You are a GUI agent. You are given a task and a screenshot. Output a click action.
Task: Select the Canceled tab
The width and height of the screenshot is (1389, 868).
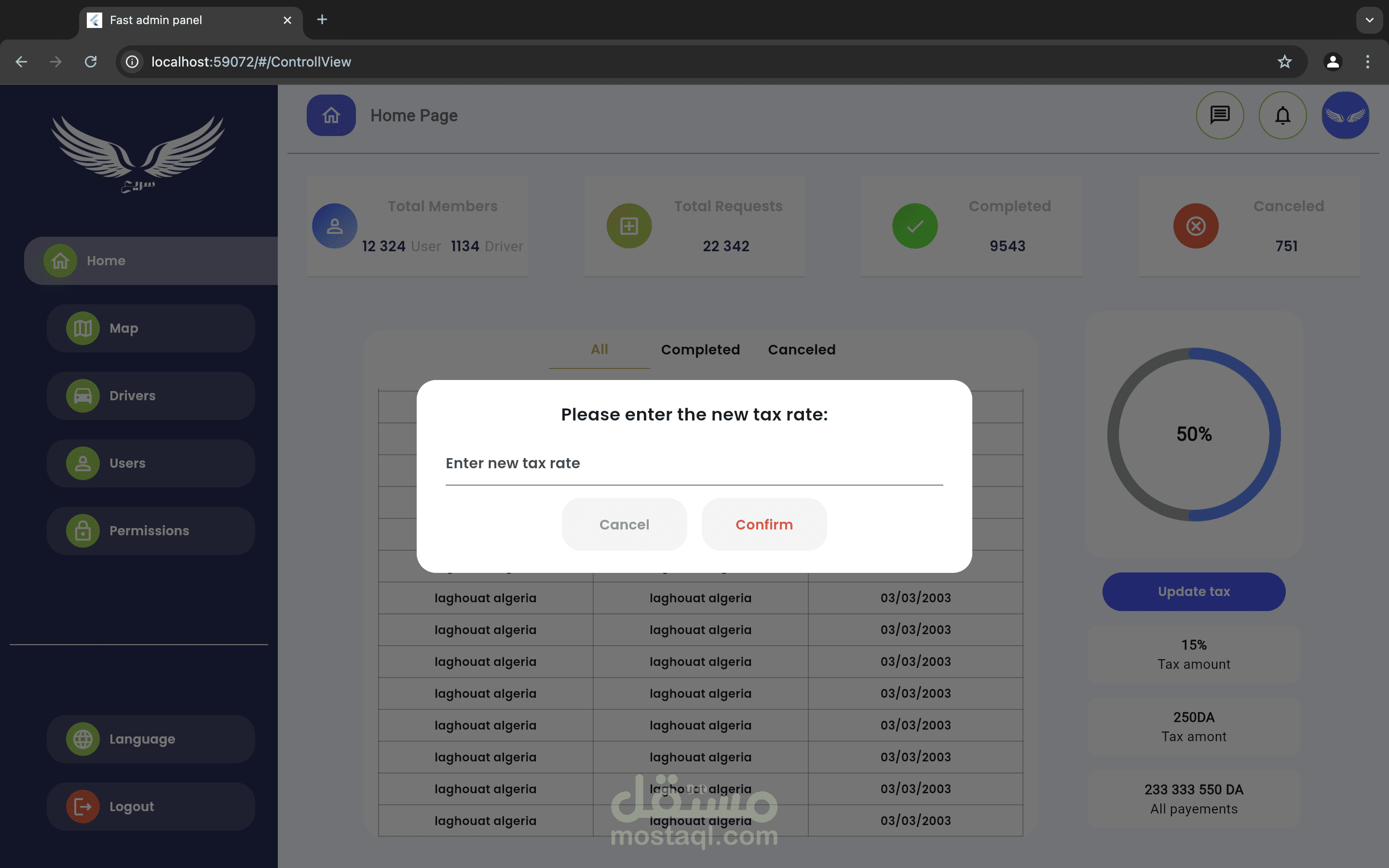coord(801,350)
